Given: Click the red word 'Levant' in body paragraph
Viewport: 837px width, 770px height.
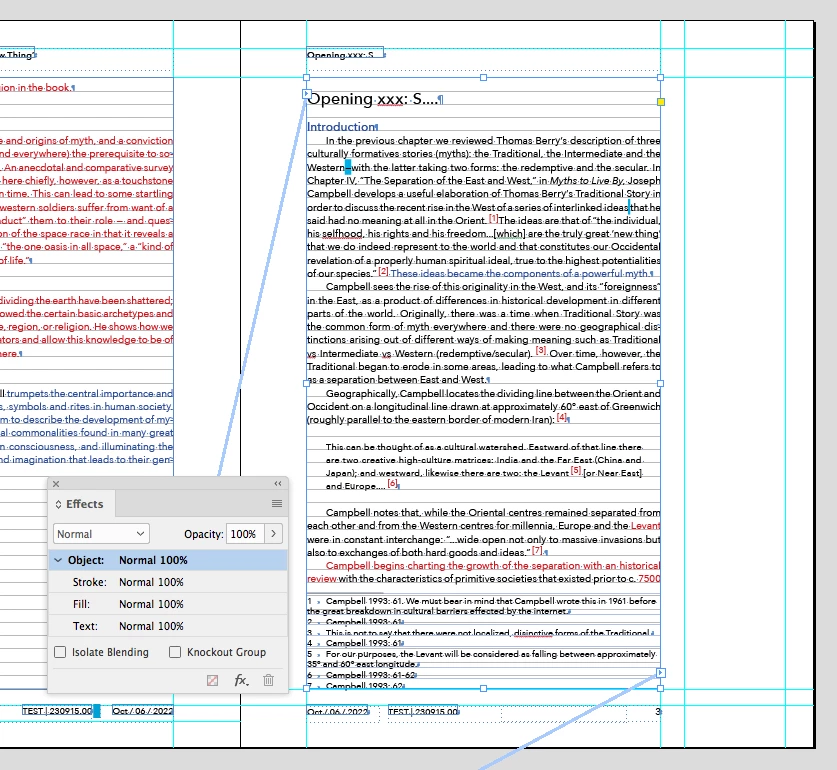Looking at the screenshot, I should (645, 526).
